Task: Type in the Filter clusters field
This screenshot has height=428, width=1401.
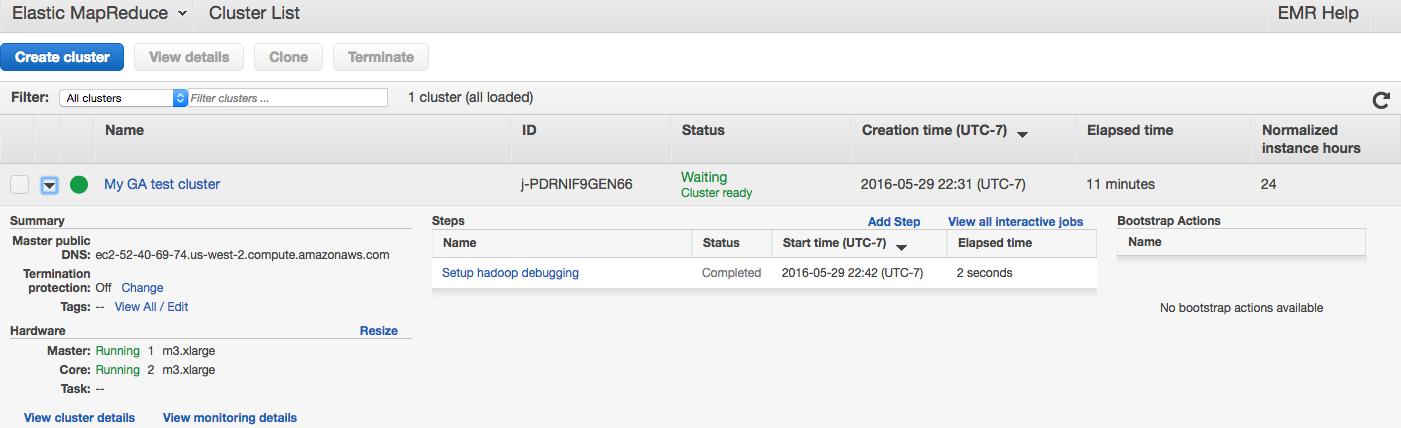Action: click(288, 98)
